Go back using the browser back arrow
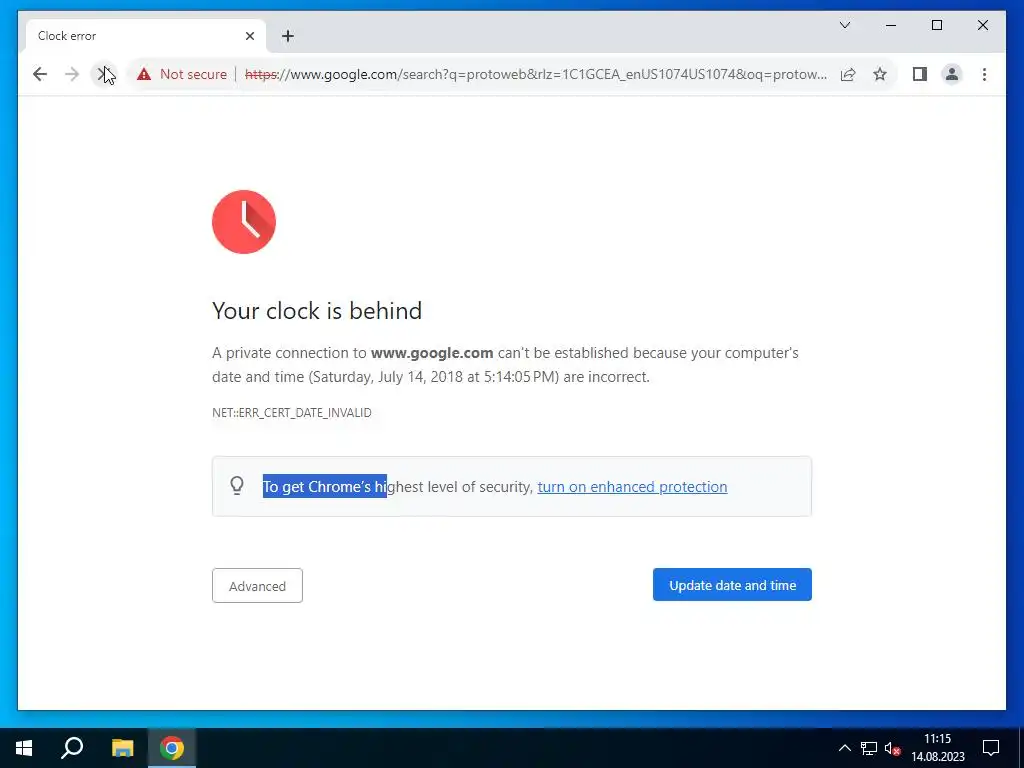 coord(40,74)
